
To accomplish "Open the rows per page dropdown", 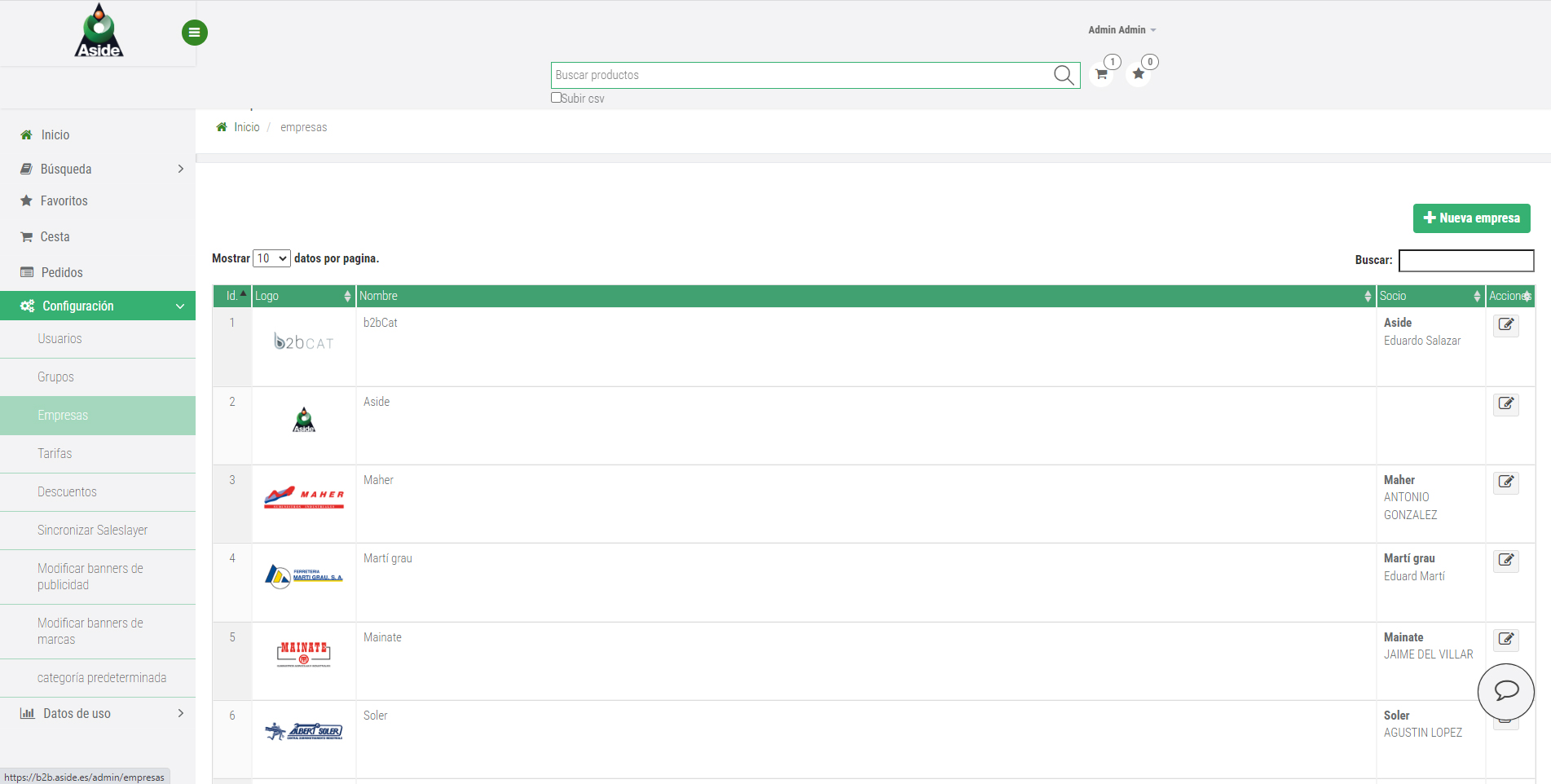I will click(x=271, y=258).
